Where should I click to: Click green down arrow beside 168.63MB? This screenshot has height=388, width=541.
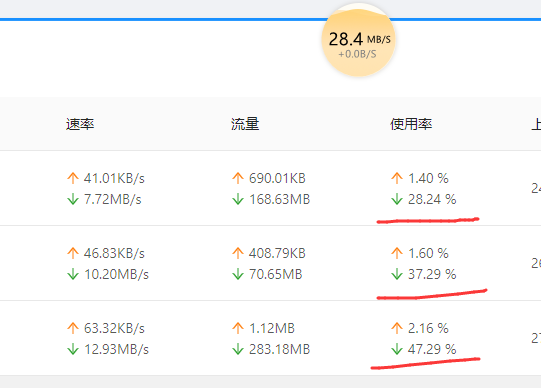[x=238, y=199]
